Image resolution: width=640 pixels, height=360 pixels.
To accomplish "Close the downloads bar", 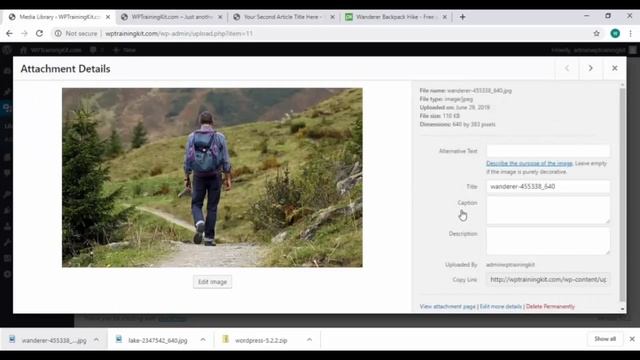I will pyautogui.click(x=632, y=339).
